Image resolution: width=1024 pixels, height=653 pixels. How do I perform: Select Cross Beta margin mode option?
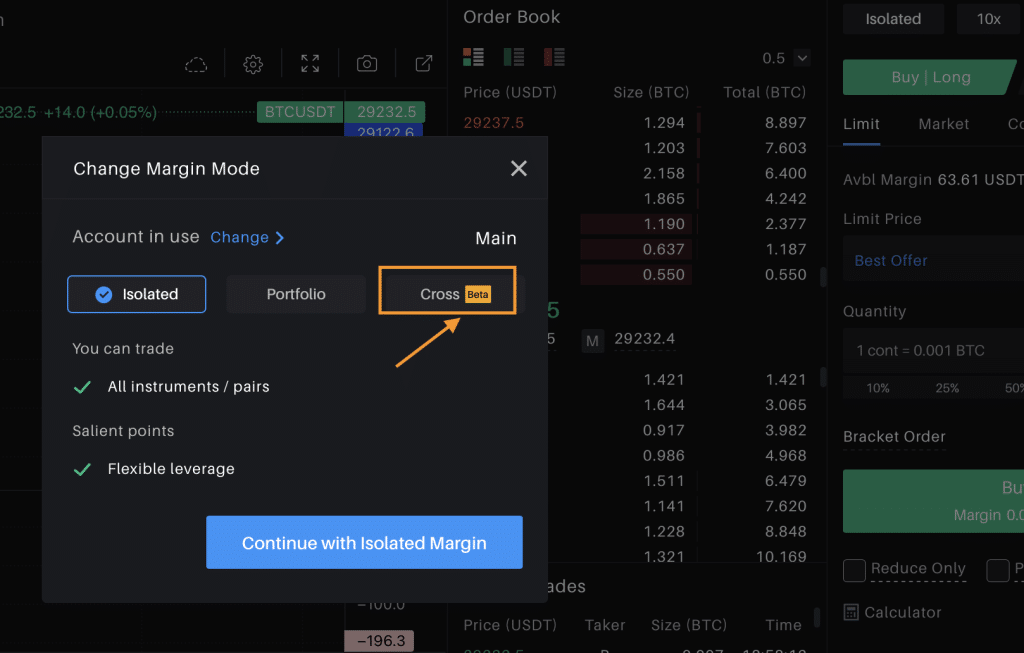455,294
